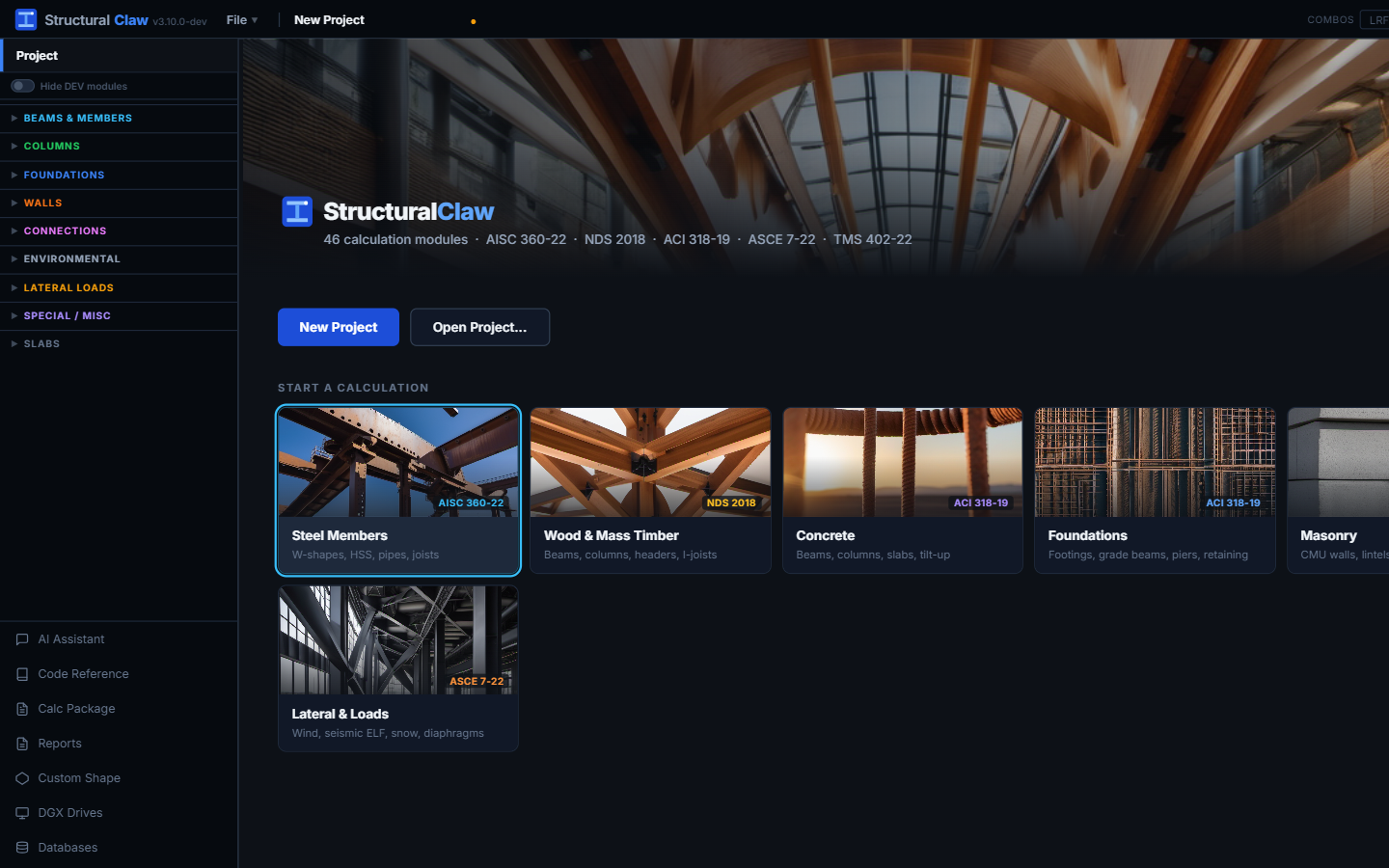Image resolution: width=1389 pixels, height=868 pixels.
Task: Click the ACI 318-19 badge on Concrete card
Action: [x=981, y=502]
